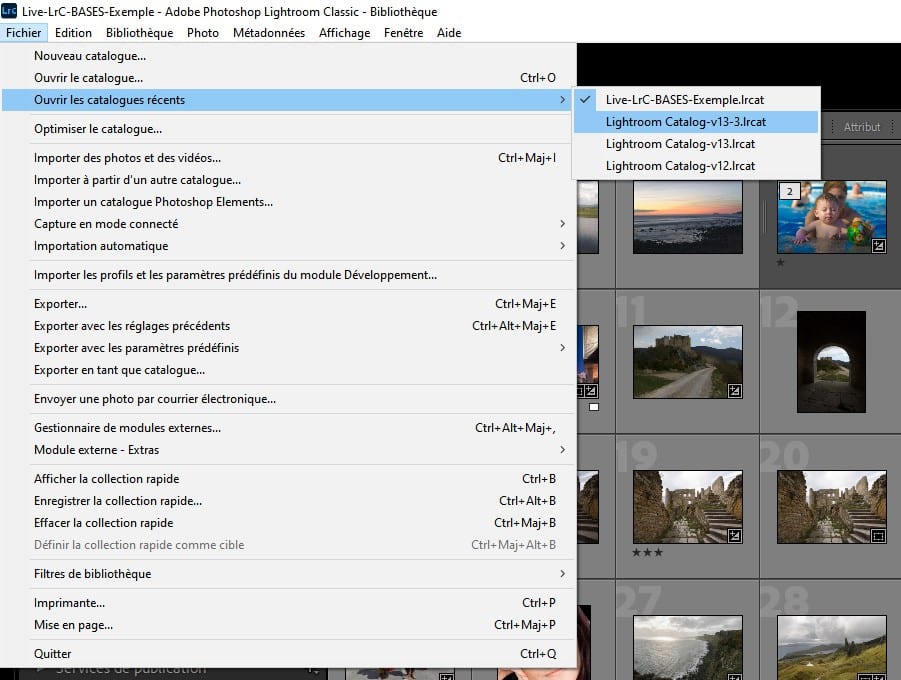
Task: Choose Quitter to exit Lightroom
Action: click(x=289, y=654)
